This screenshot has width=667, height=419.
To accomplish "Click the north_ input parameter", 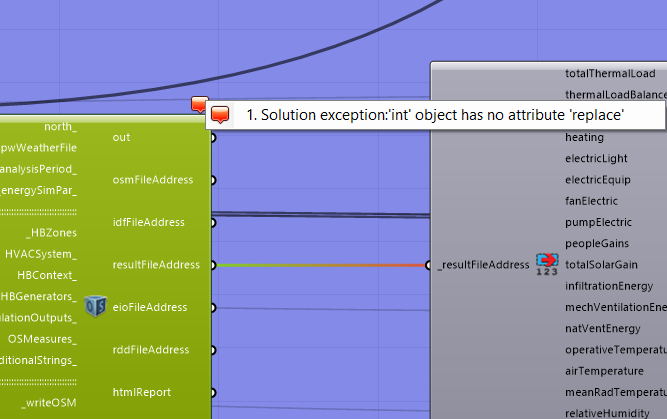I will point(60,127).
